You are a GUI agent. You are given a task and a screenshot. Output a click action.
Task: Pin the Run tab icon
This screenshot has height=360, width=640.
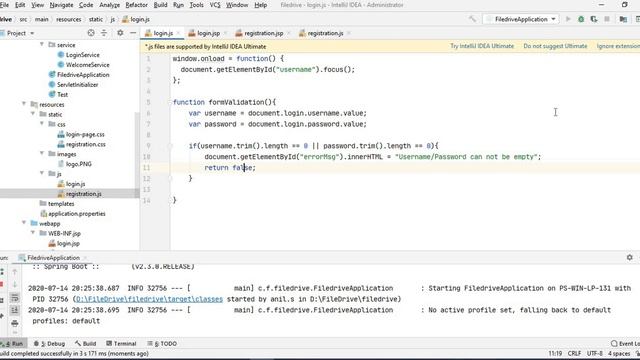point(2,316)
